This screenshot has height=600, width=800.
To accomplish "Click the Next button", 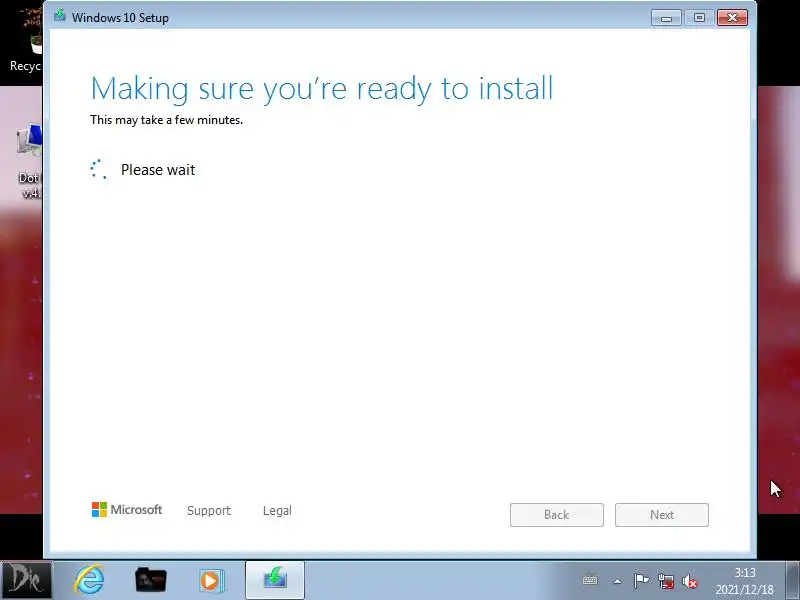I will point(662,515).
